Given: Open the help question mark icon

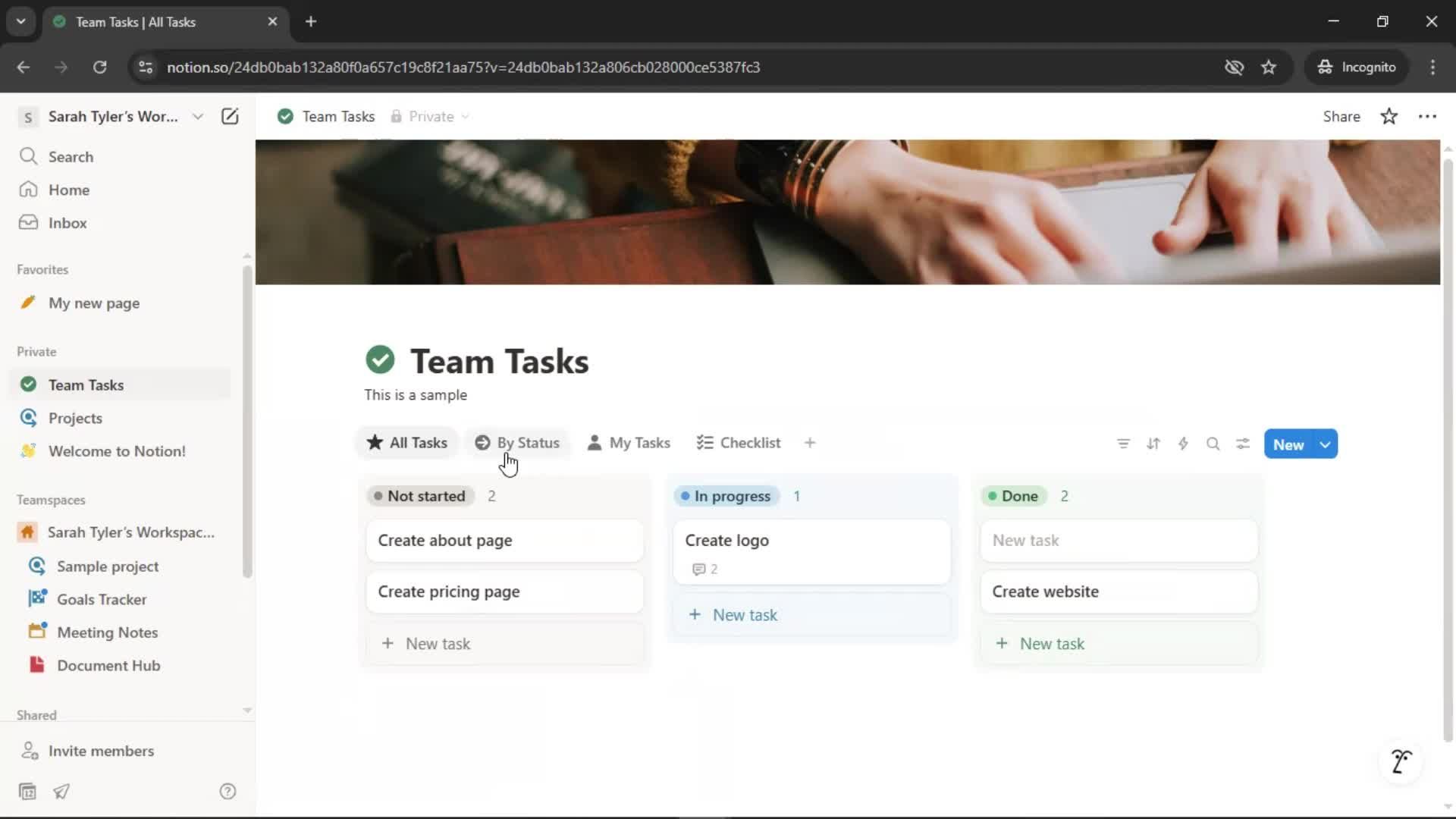Looking at the screenshot, I should [227, 792].
